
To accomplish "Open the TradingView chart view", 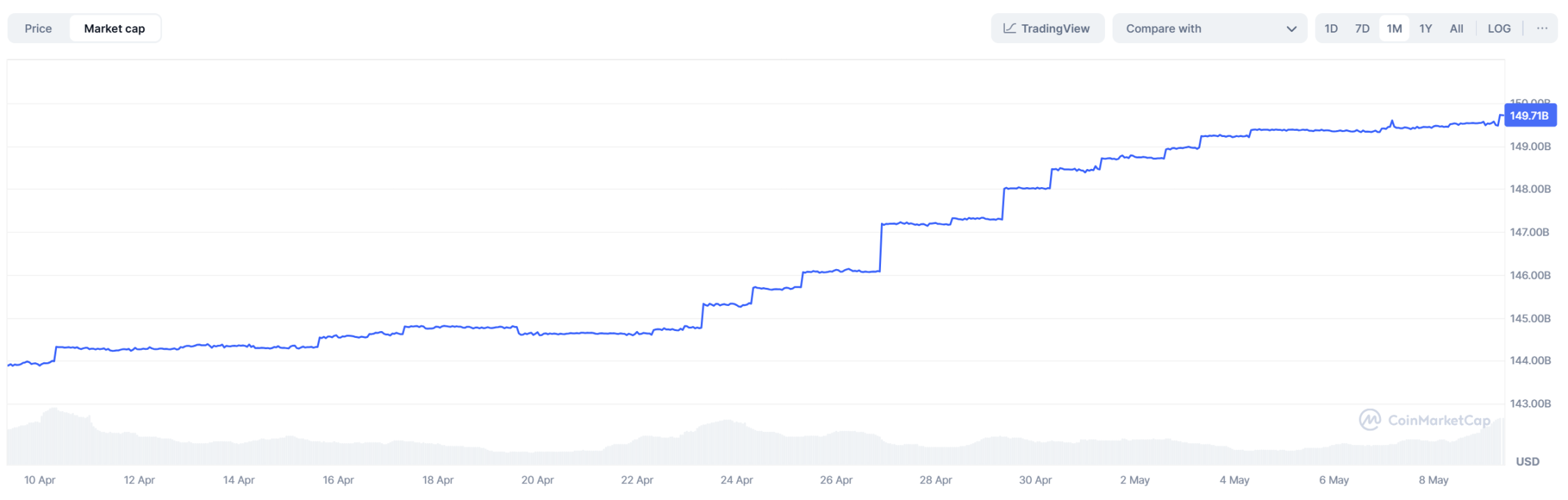I will coord(1047,29).
